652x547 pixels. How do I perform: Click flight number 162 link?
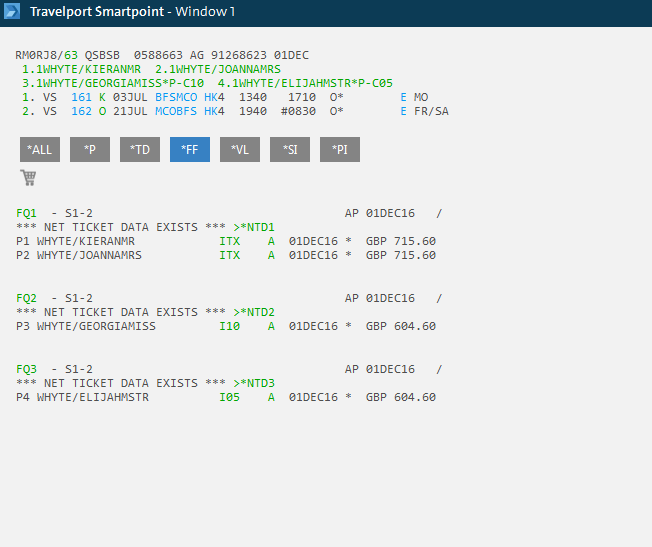tap(81, 111)
